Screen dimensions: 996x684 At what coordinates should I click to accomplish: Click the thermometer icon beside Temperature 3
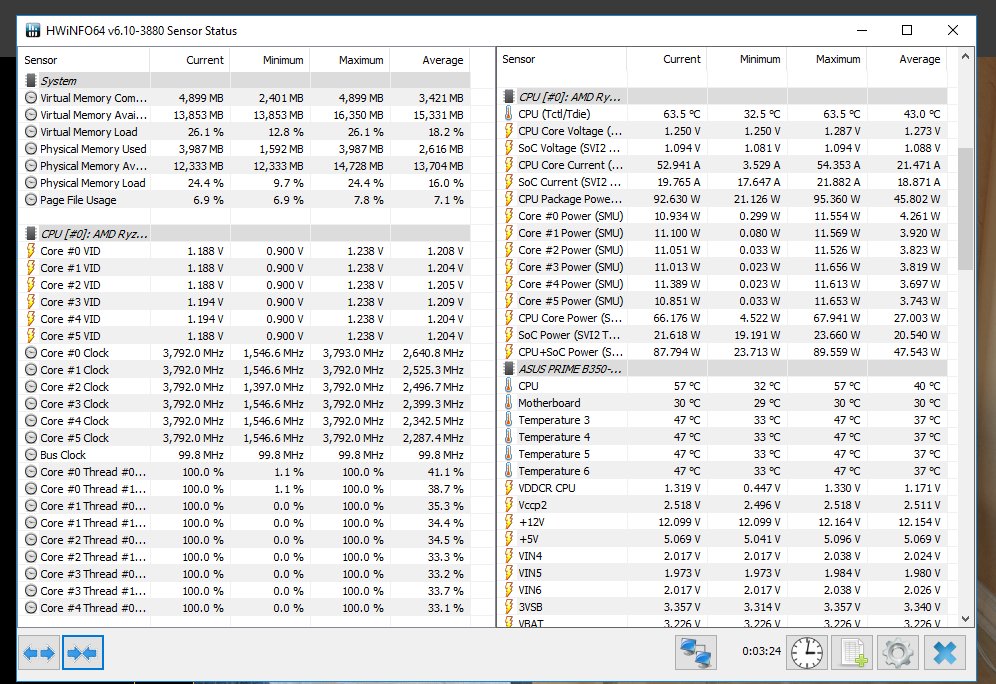[x=508, y=420]
